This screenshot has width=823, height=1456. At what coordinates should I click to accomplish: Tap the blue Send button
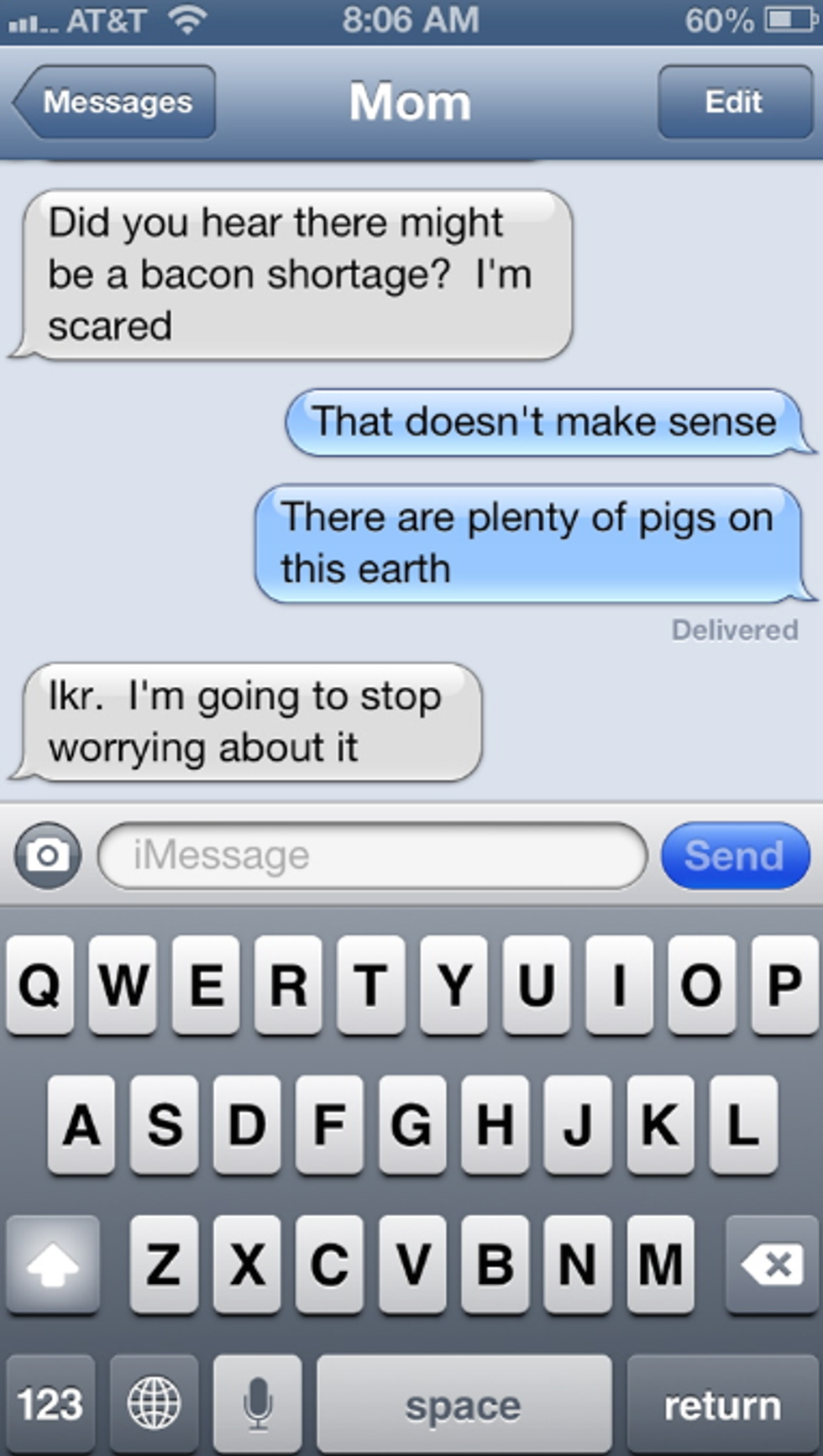pos(736,856)
